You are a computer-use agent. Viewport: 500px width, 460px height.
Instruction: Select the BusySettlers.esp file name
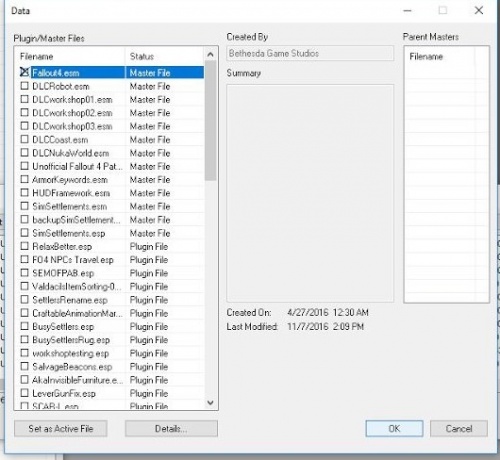(x=63, y=327)
